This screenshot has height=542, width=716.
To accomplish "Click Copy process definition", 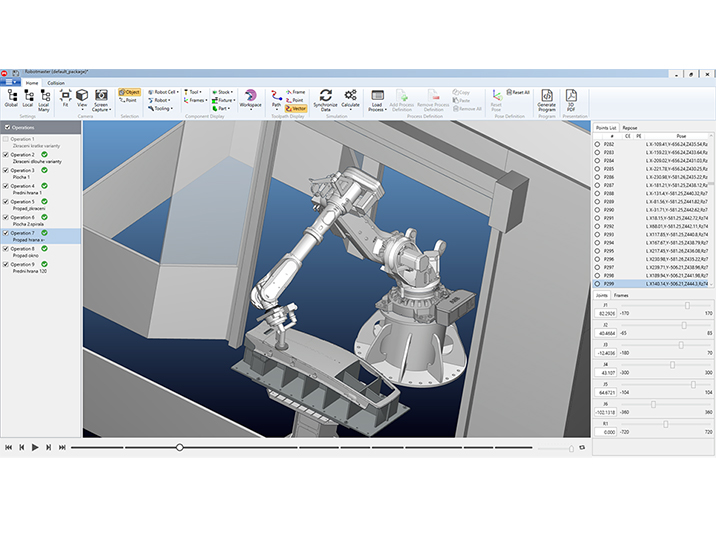I will click(x=461, y=92).
